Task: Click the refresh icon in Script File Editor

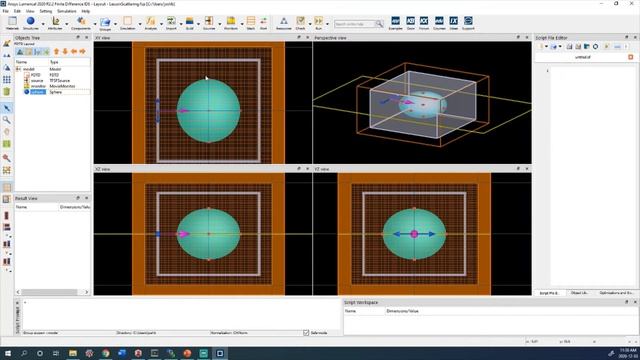Action: [x=596, y=47]
